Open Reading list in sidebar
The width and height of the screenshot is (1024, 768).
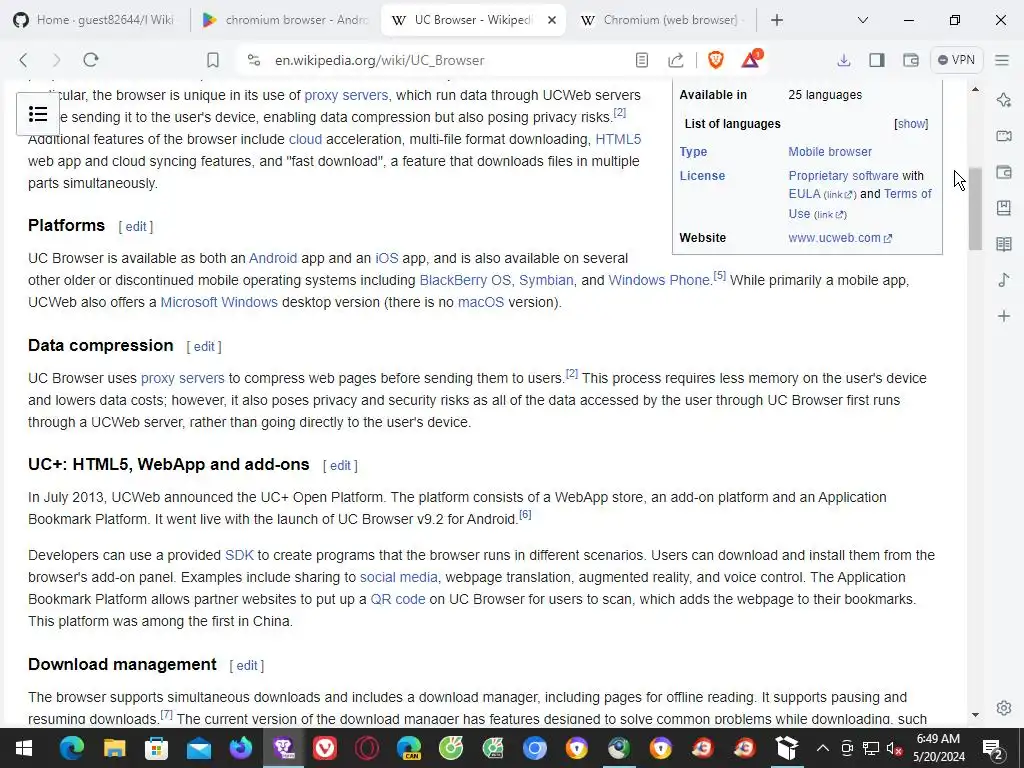[x=1004, y=244]
